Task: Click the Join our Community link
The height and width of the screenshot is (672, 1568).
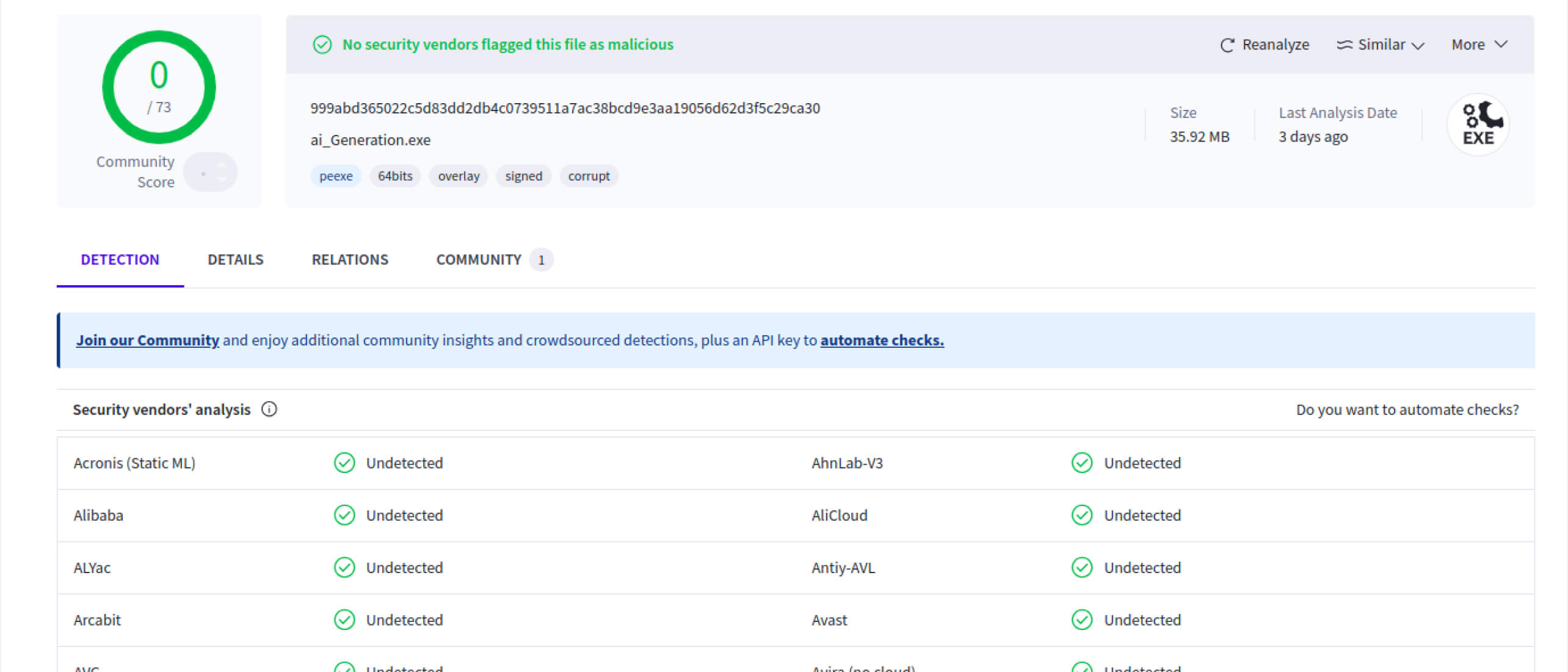Action: coord(147,340)
